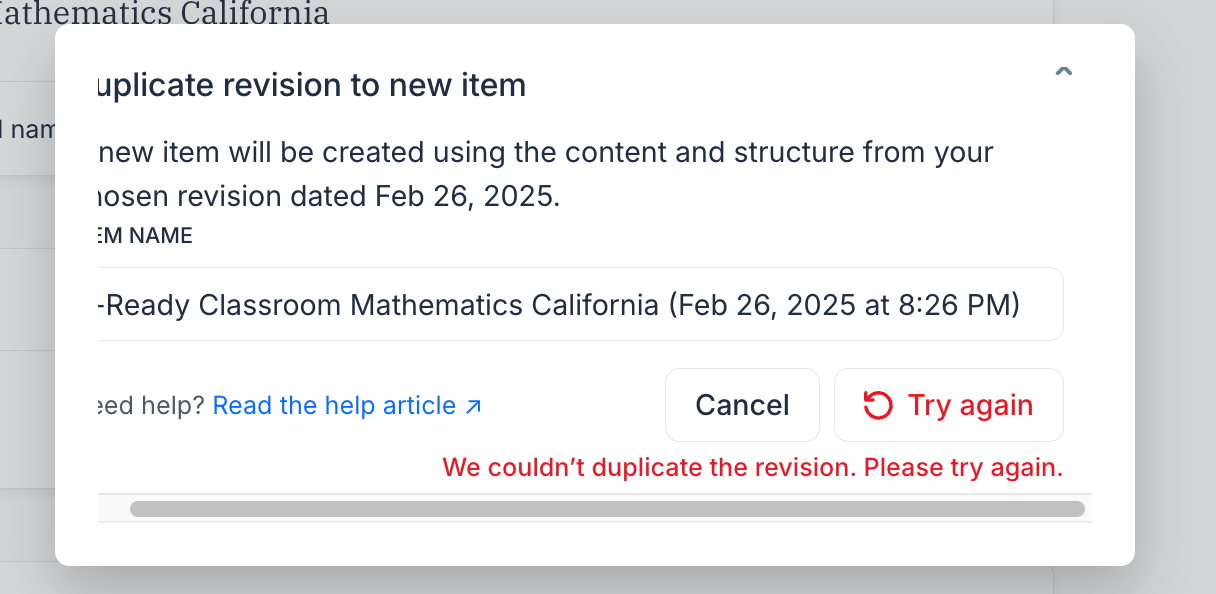The height and width of the screenshot is (594, 1216).
Task: Collapse the dialog using the top-right chevron
Action: pos(1064,72)
